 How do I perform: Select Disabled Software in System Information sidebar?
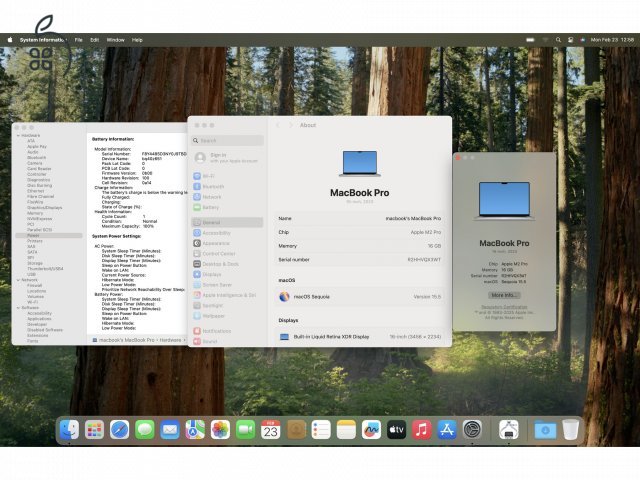45,330
